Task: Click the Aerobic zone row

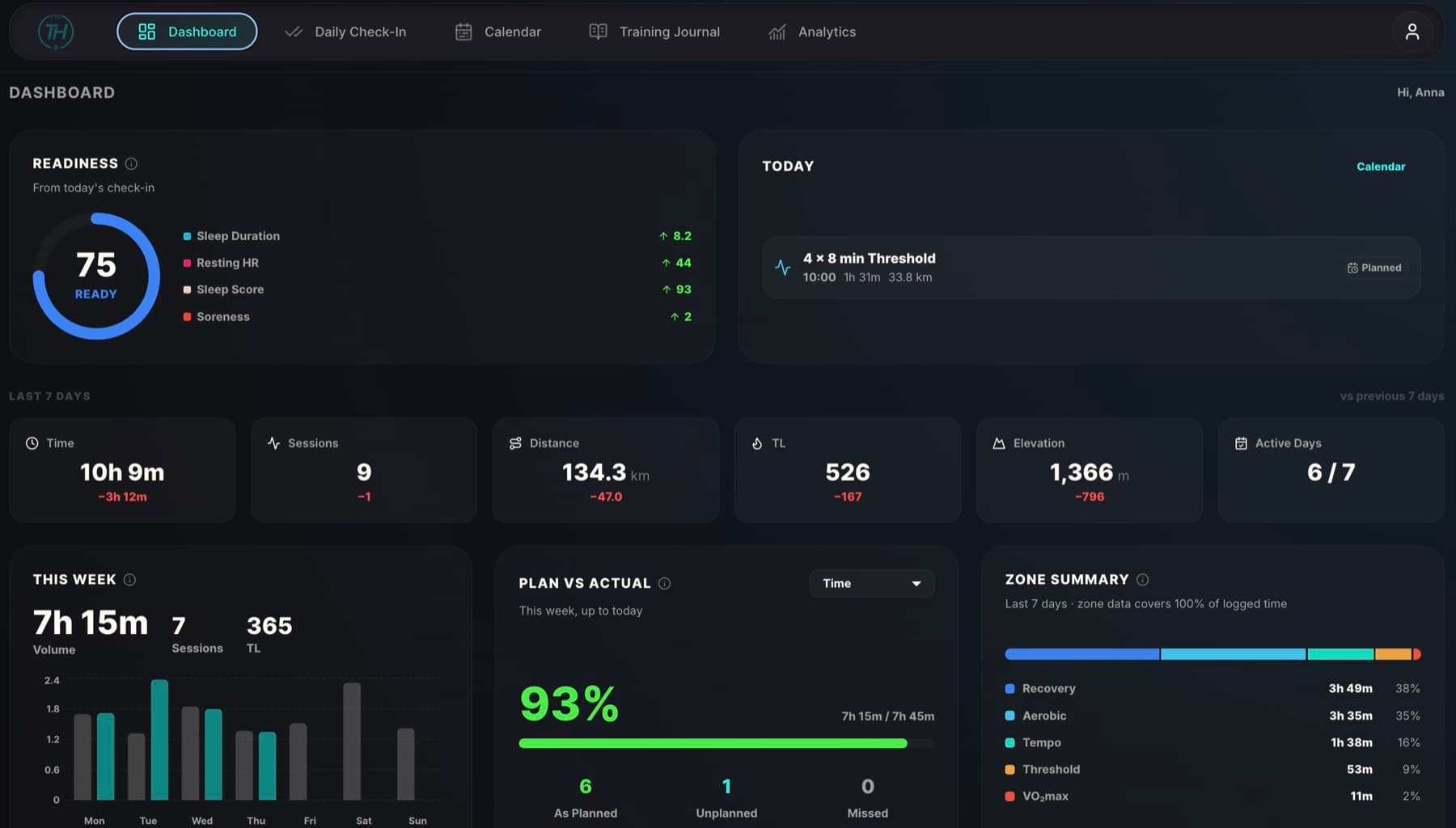Action: [1213, 716]
